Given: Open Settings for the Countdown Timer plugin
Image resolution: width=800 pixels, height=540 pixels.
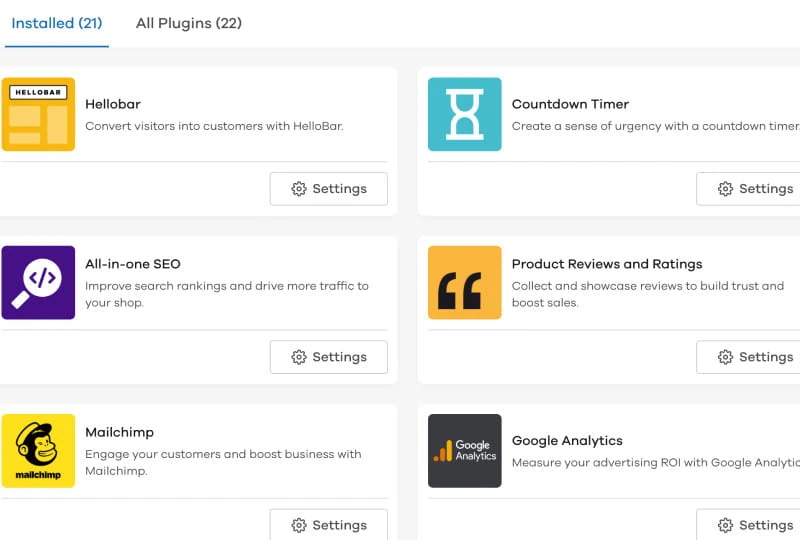Looking at the screenshot, I should click(748, 189).
